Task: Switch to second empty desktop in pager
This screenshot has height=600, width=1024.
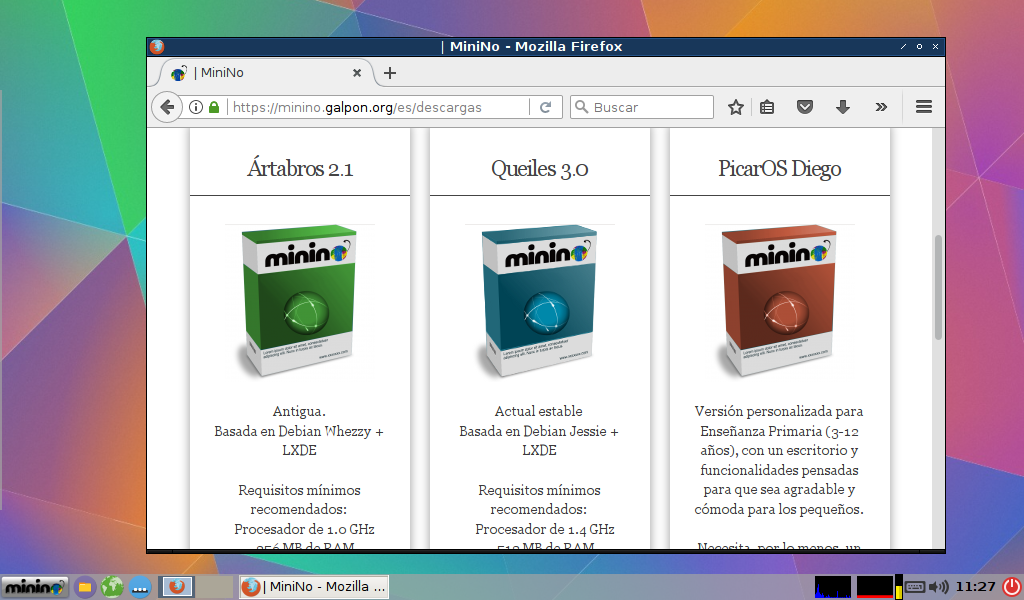Action: pos(214,587)
